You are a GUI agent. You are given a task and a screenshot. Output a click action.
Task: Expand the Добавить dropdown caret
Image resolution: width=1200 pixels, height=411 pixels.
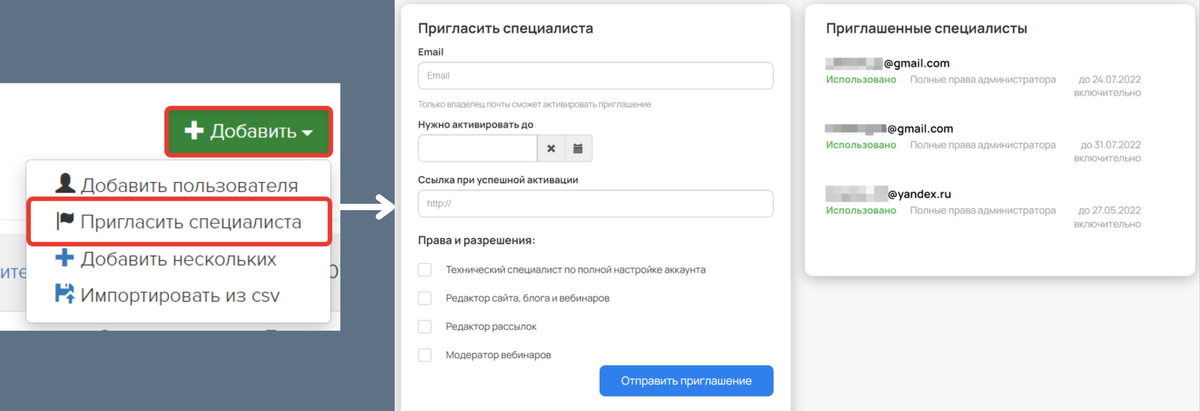click(x=307, y=133)
